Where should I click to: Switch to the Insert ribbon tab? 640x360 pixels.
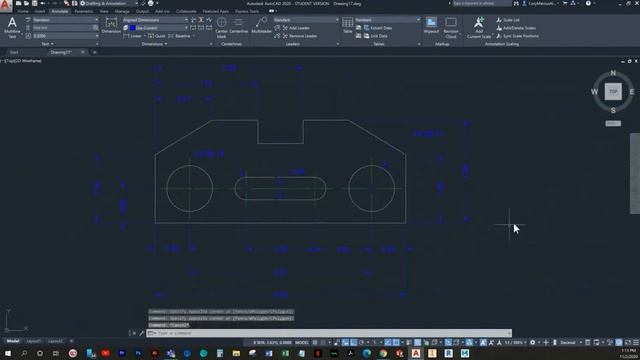[x=40, y=11]
